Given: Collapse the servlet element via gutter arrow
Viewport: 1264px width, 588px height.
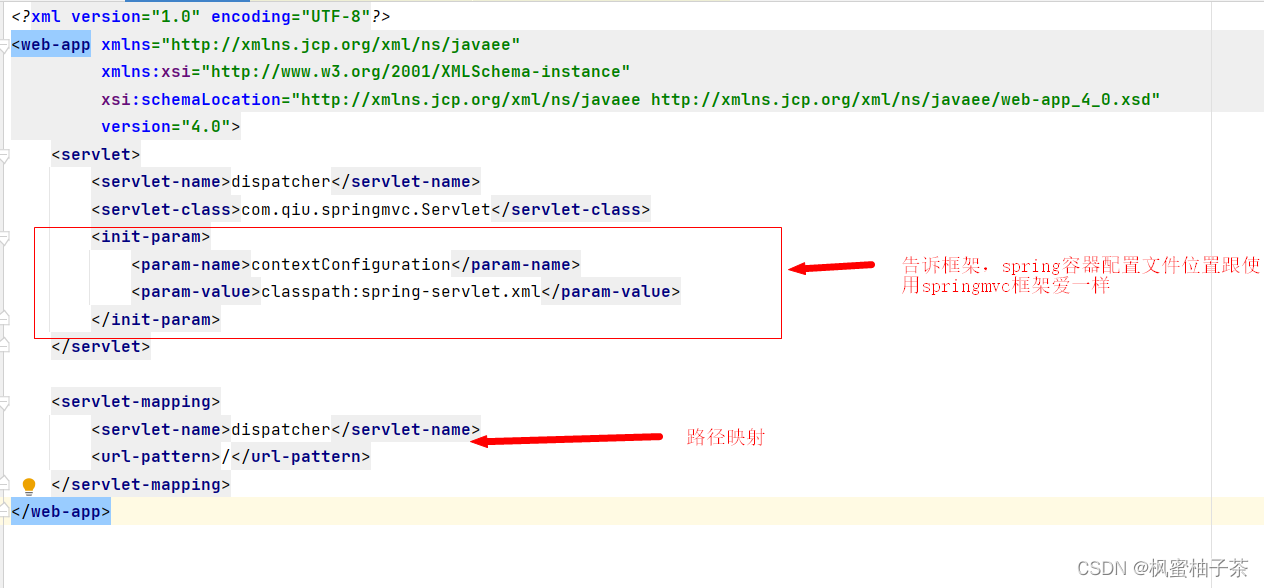Looking at the screenshot, I should coord(5,154).
